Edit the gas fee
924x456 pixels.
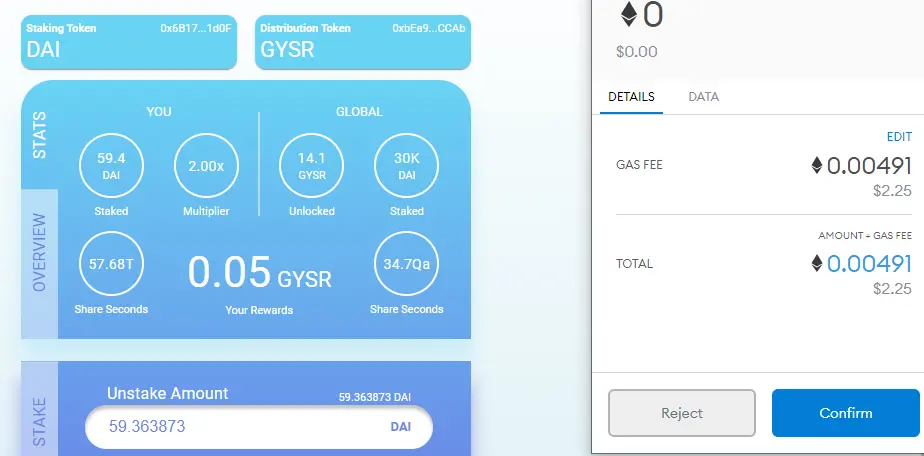(x=899, y=137)
